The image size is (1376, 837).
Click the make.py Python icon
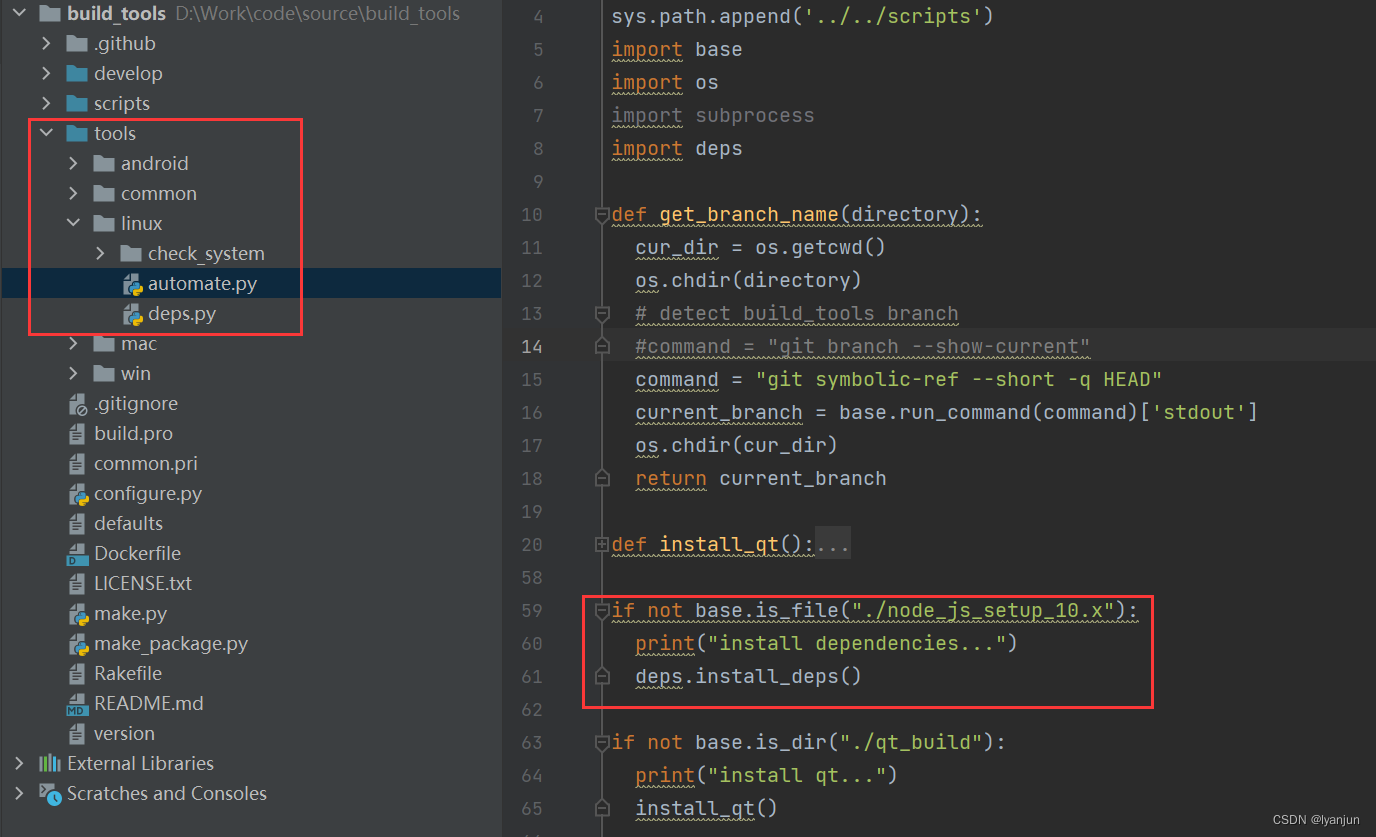[78, 614]
